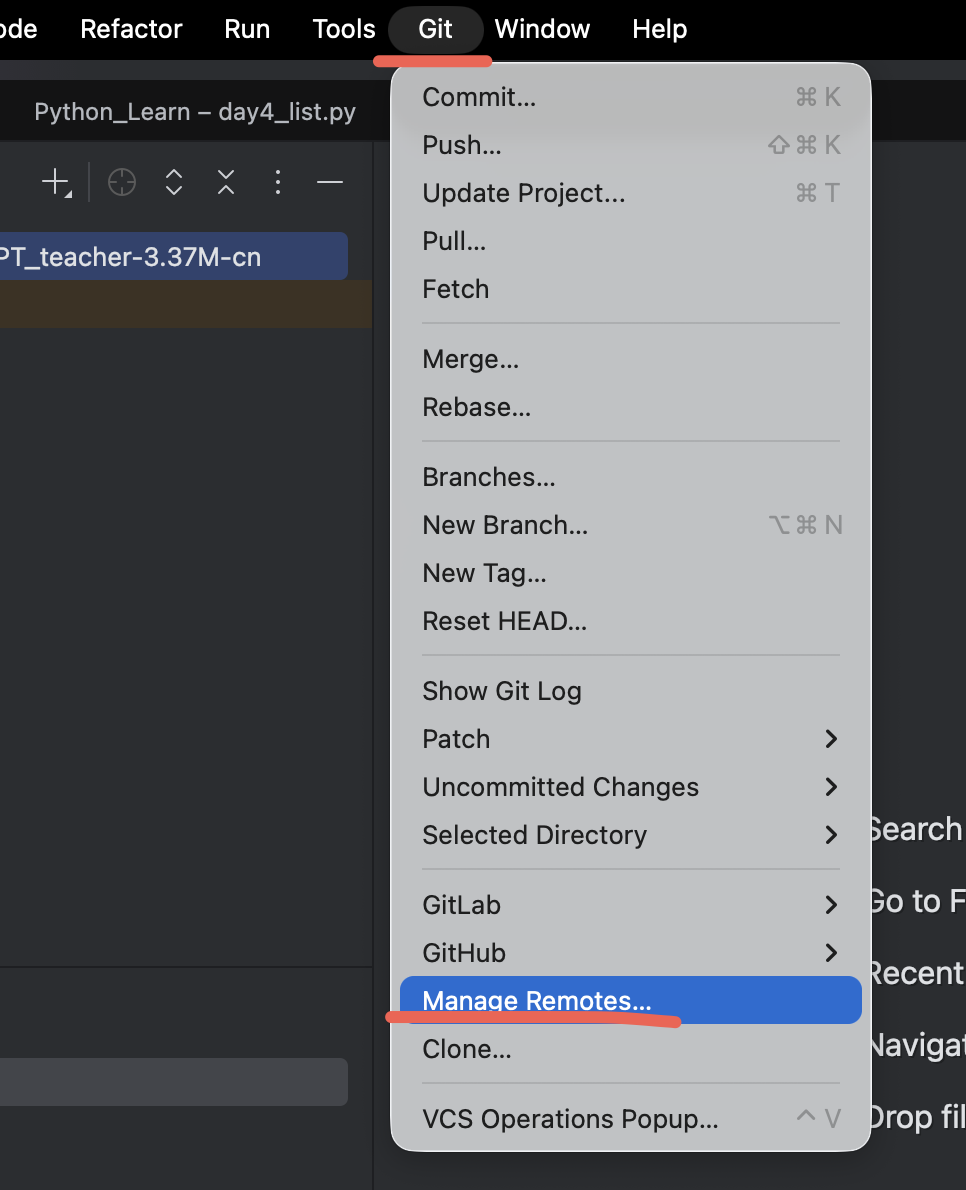
Task: Select opened file crosshair locate icon
Action: pos(121,182)
